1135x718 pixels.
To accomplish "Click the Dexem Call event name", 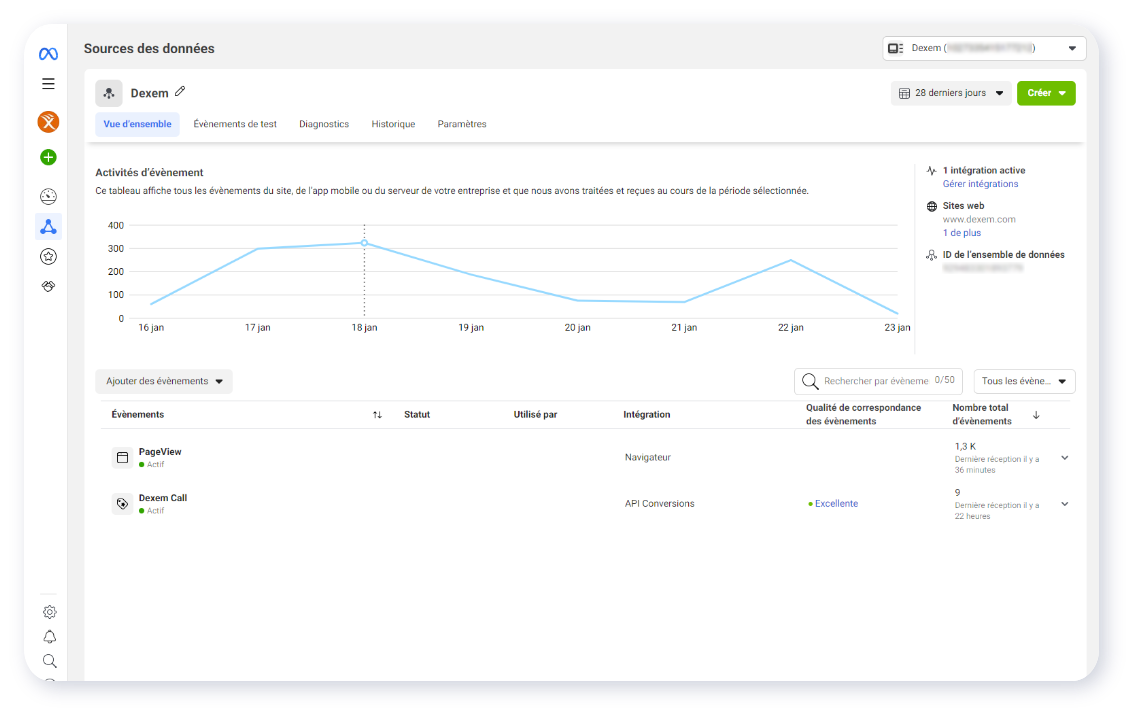I will (x=163, y=498).
